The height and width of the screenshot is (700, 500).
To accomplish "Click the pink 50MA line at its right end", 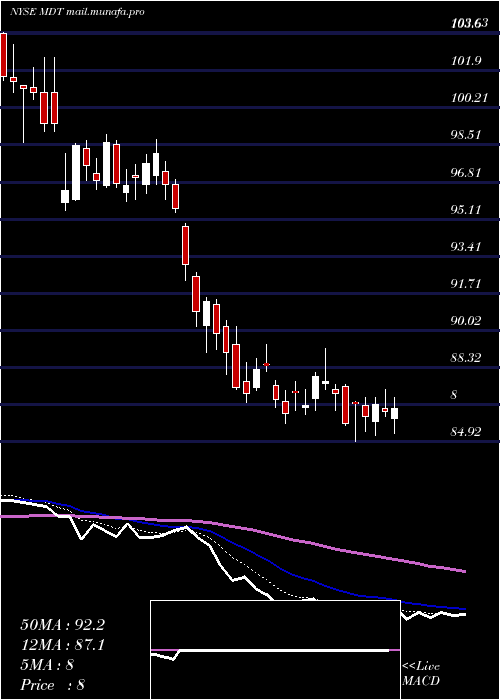I will click(x=462, y=570).
